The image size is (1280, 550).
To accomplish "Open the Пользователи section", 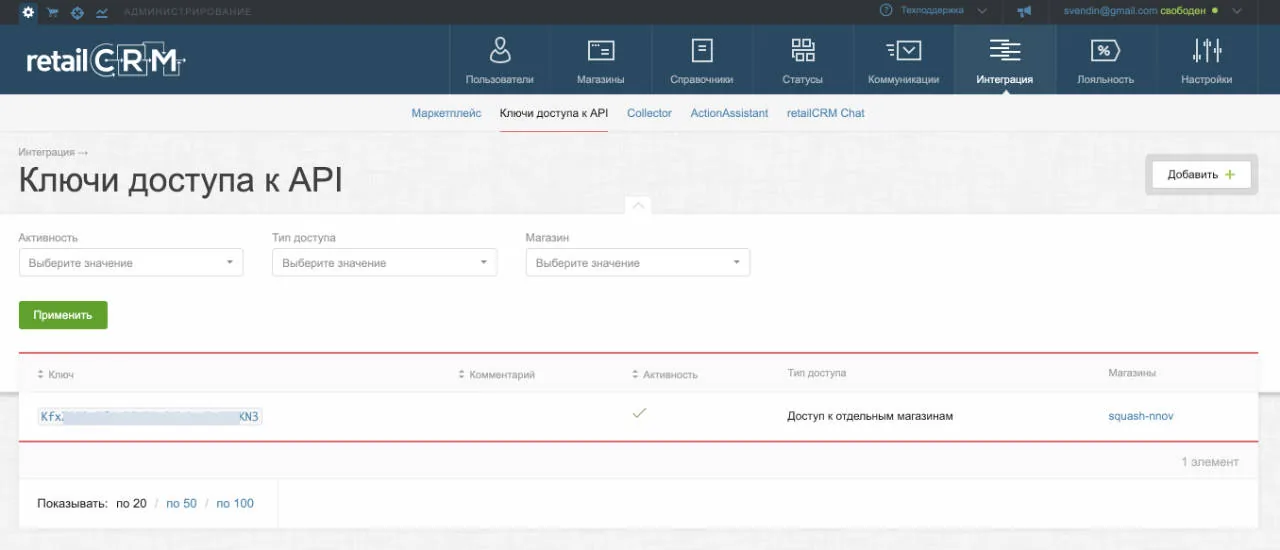I will [x=499, y=60].
